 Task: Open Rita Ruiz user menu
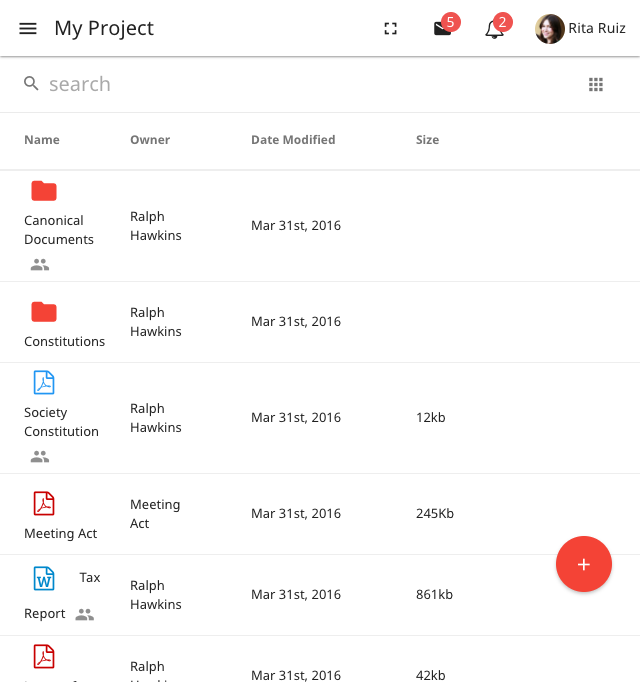pos(580,29)
